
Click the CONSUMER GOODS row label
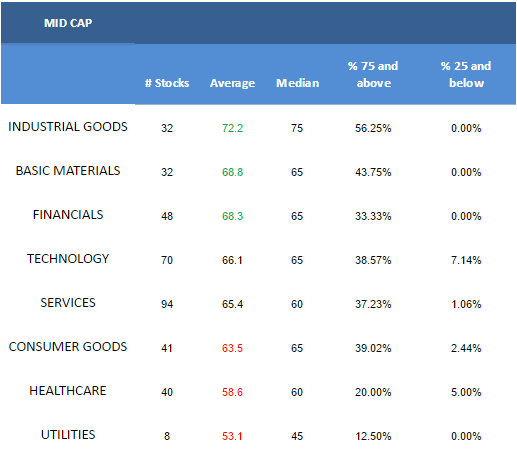[68, 347]
